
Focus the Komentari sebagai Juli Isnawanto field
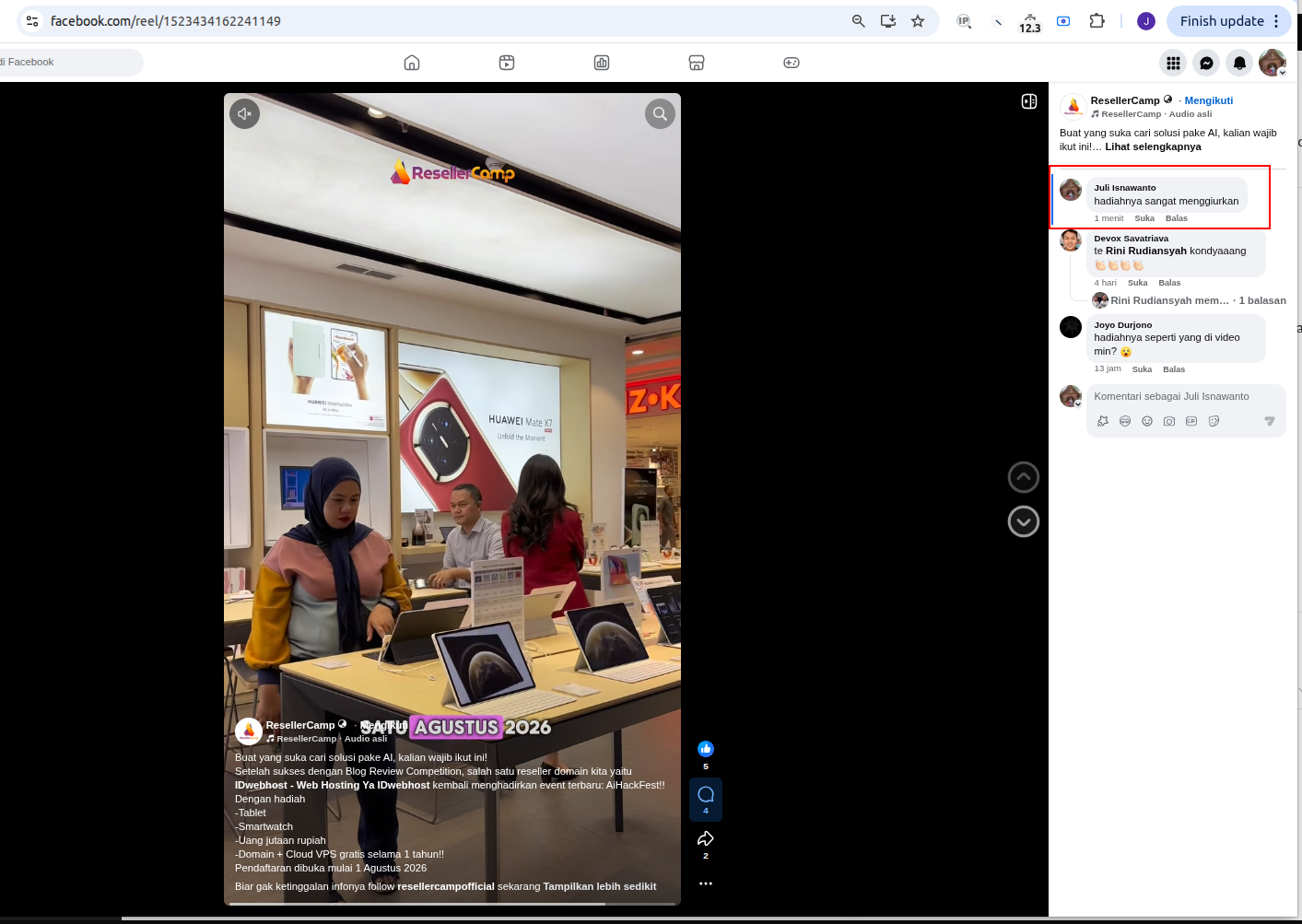[x=1186, y=396]
